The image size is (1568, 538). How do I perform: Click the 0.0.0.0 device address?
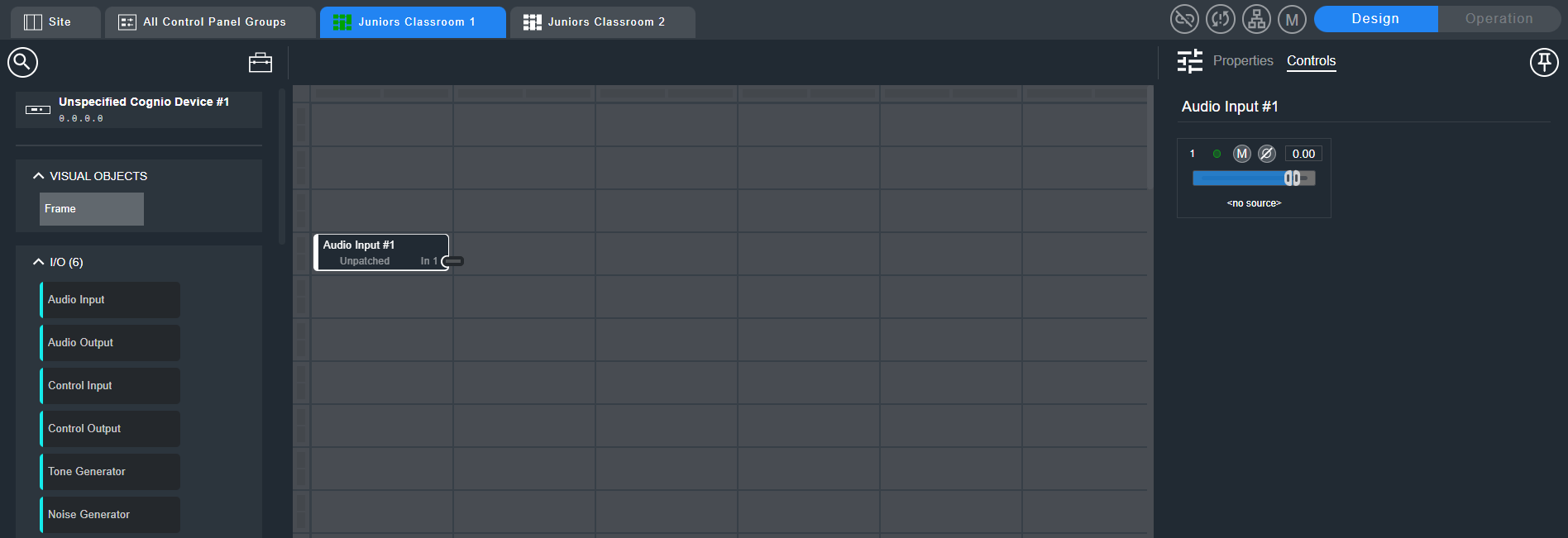pyautogui.click(x=81, y=119)
